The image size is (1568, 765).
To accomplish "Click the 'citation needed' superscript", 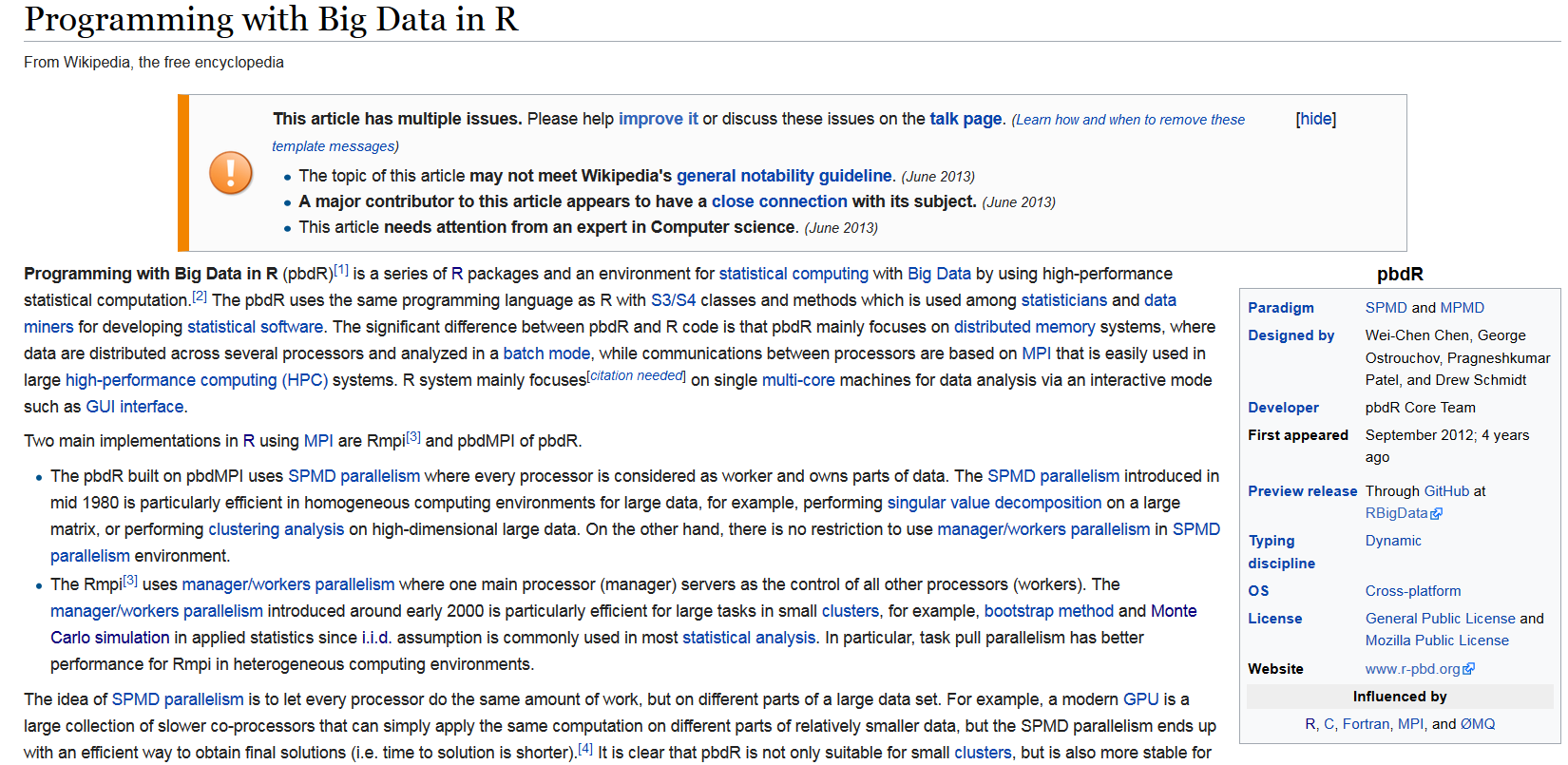I will tap(637, 375).
